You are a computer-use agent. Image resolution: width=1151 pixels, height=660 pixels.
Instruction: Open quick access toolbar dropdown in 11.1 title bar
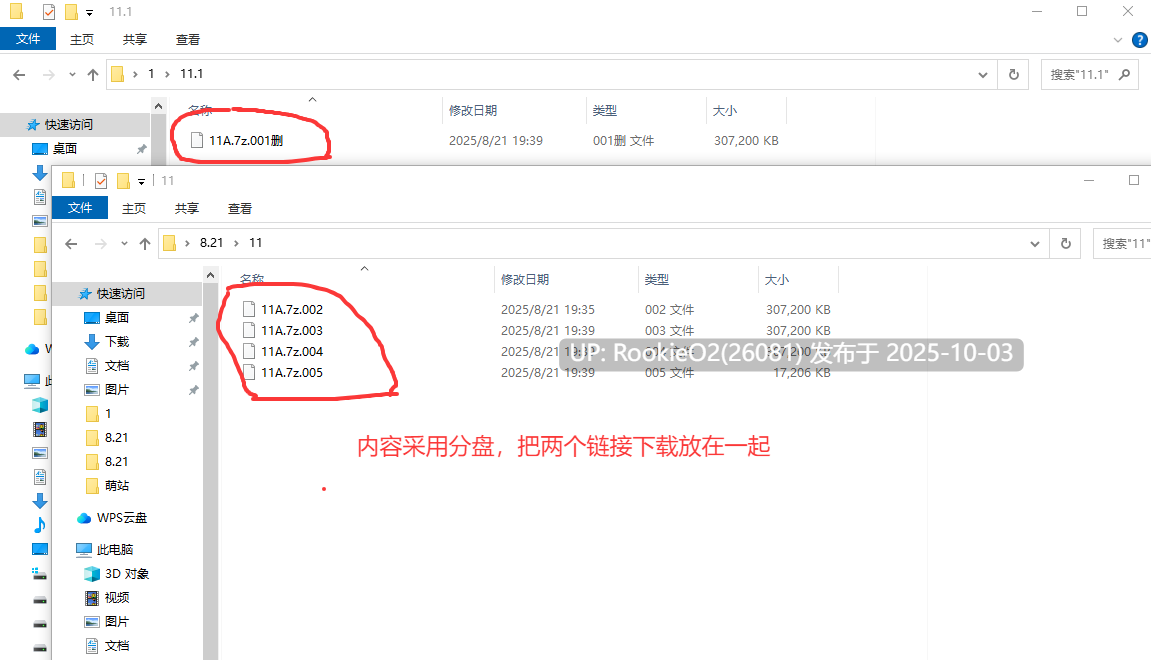point(90,12)
